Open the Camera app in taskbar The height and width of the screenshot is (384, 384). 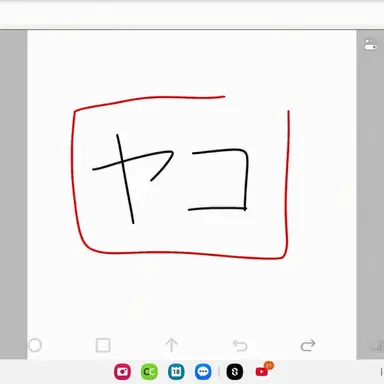pyautogui.click(x=123, y=371)
